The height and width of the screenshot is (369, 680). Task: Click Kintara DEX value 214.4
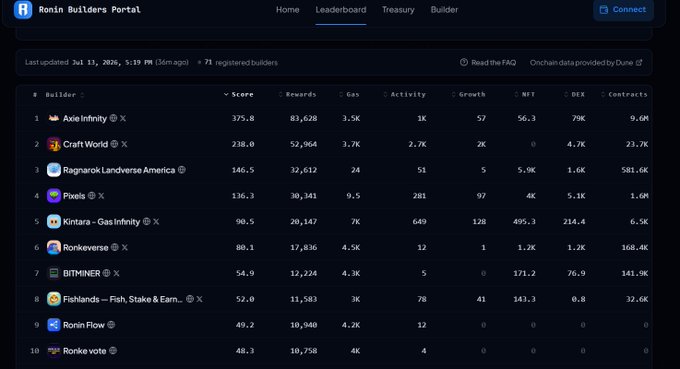point(574,222)
